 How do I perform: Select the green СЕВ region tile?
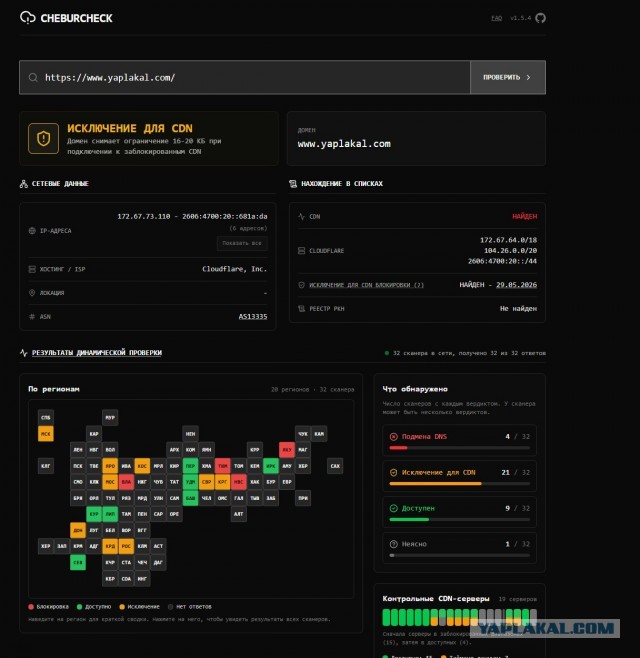click(78, 562)
